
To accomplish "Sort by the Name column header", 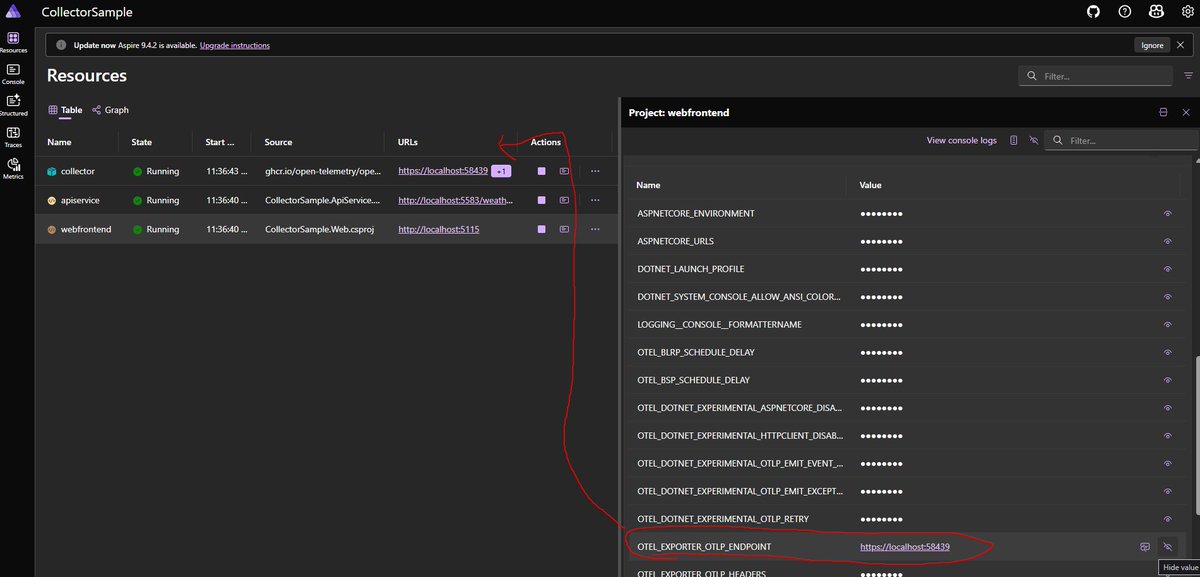I will (59, 142).
